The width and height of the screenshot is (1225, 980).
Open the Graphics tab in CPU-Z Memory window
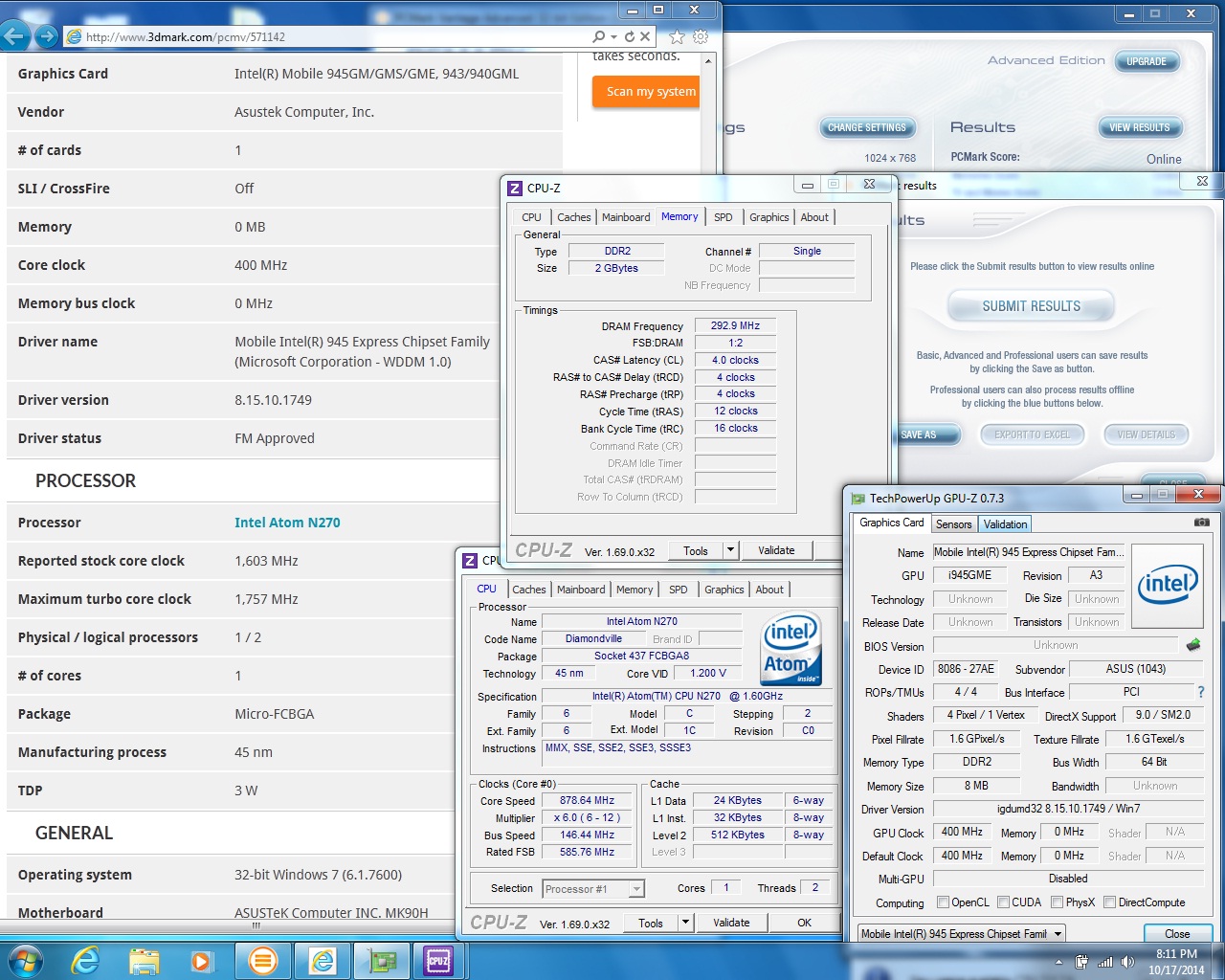click(769, 217)
